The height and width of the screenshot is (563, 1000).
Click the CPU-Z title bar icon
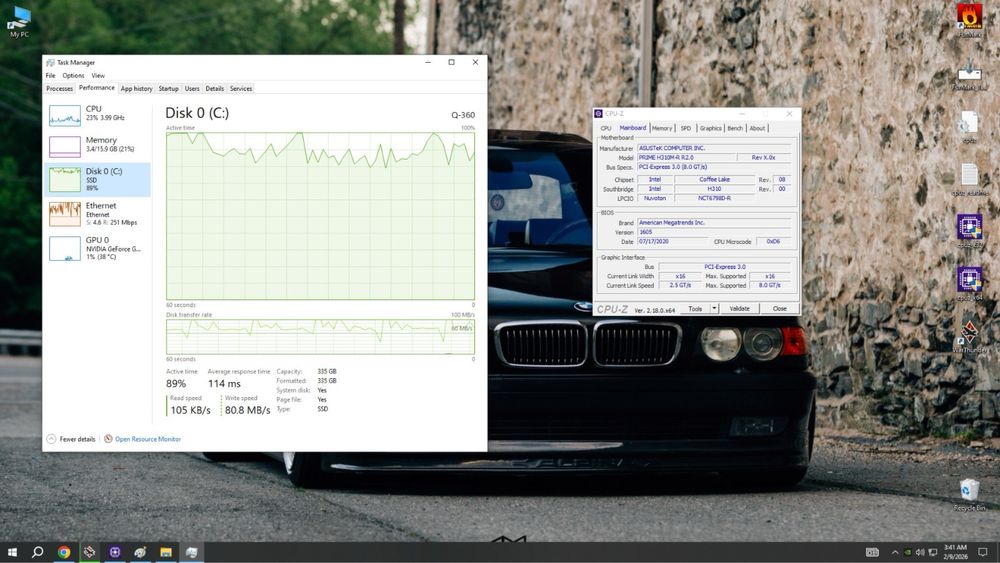pyautogui.click(x=598, y=113)
